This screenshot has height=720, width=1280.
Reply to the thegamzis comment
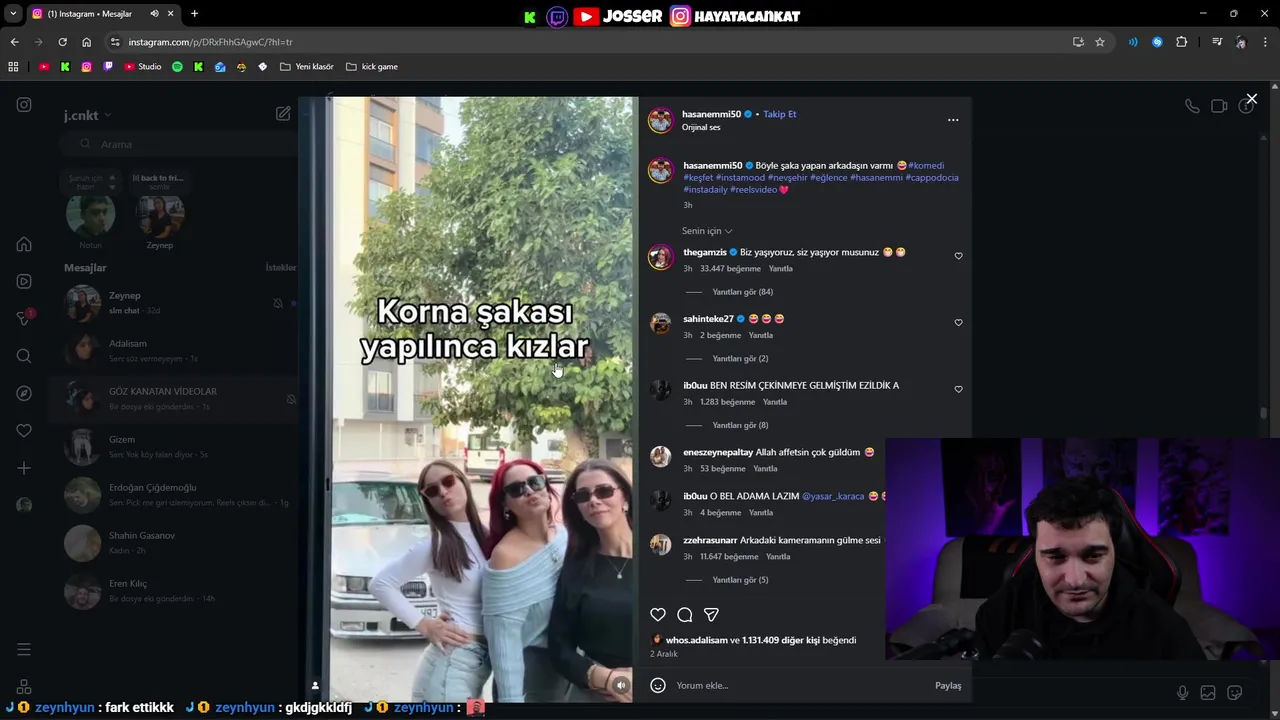pyautogui.click(x=780, y=269)
